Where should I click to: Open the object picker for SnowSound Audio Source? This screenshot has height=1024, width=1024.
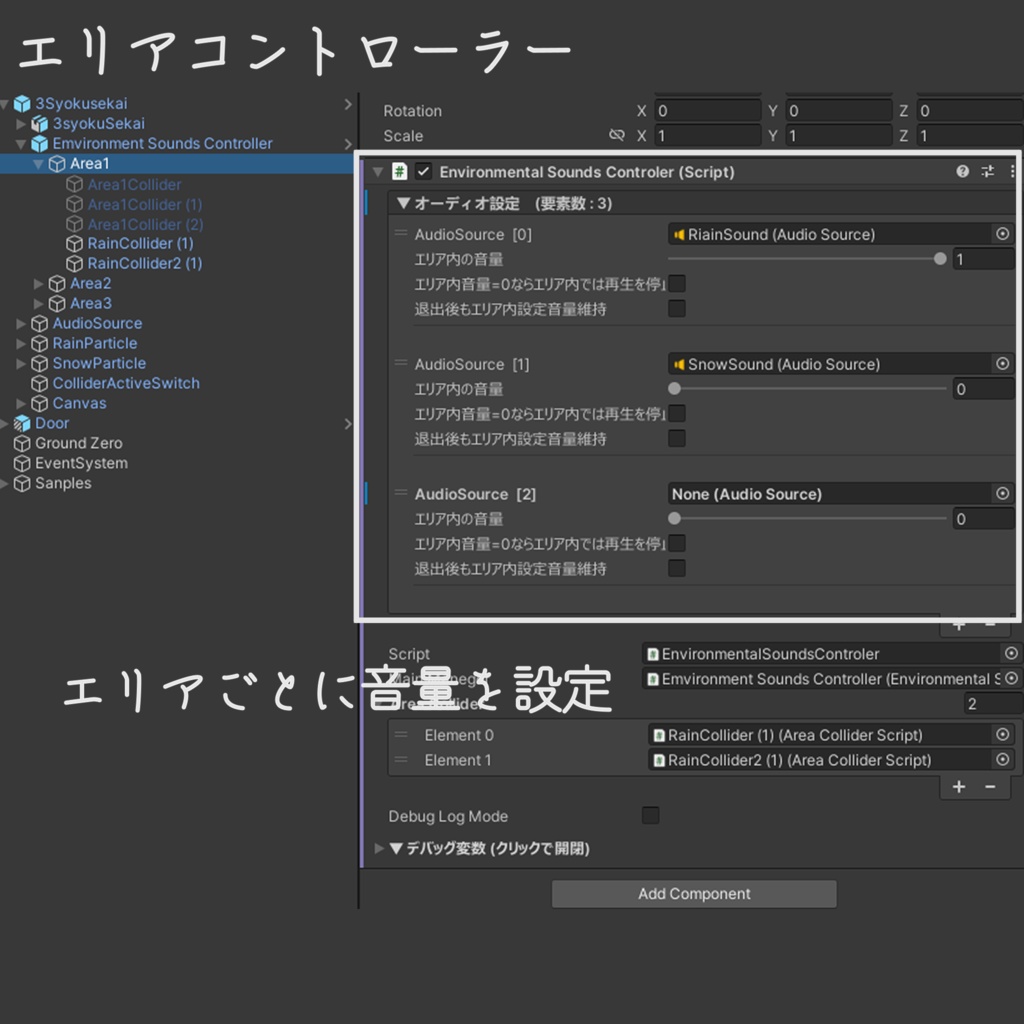tap(1003, 364)
